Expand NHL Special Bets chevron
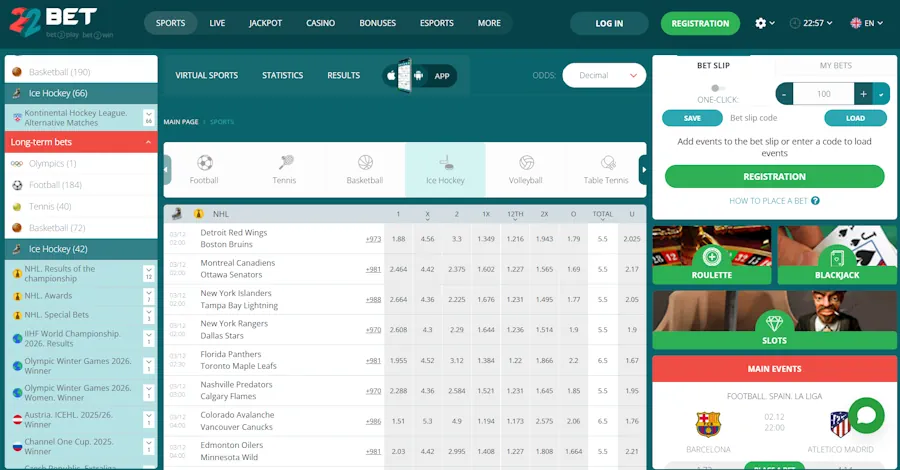The image size is (900, 470). click(149, 315)
